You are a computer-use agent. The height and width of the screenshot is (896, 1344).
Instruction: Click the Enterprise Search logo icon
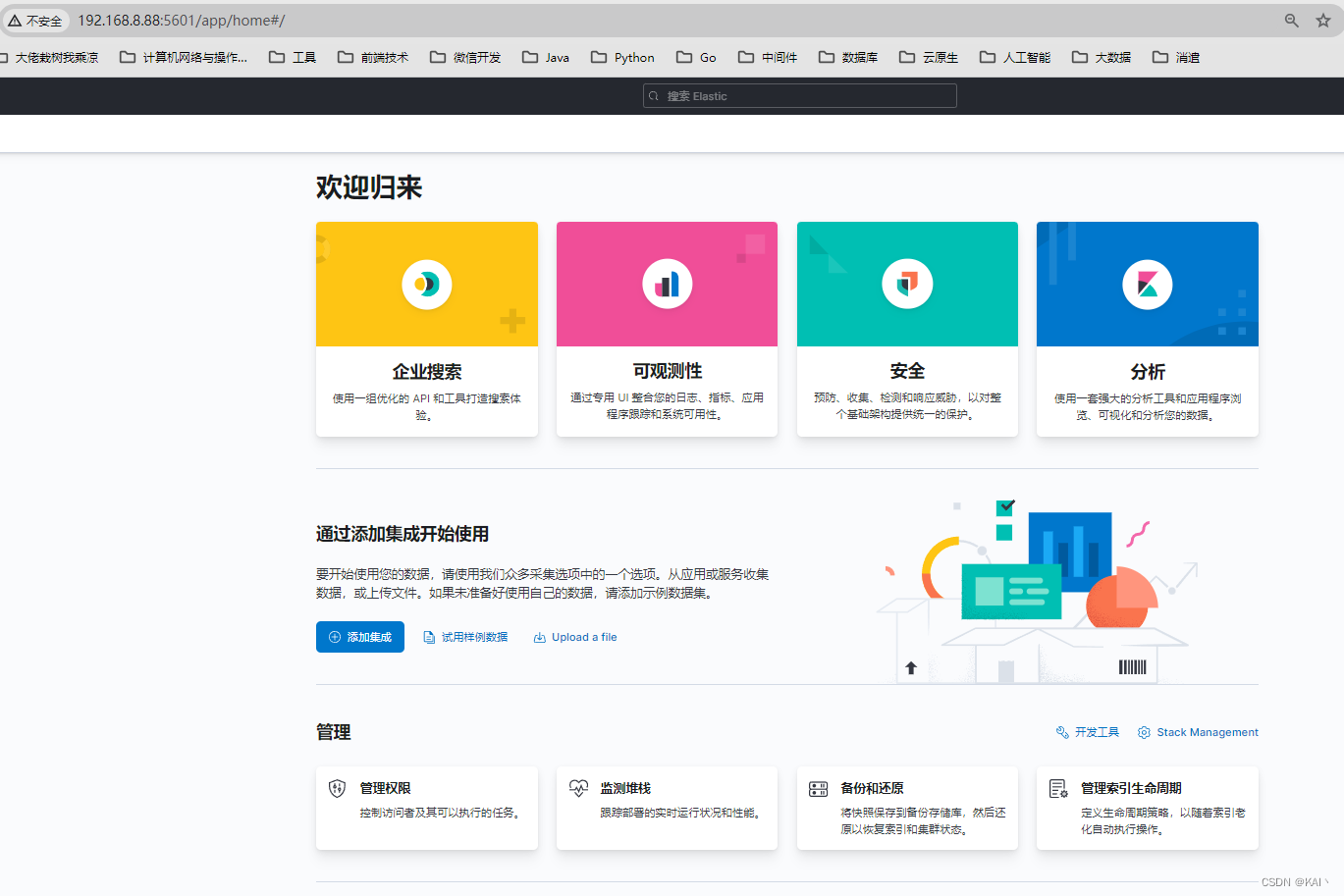pyautogui.click(x=427, y=285)
